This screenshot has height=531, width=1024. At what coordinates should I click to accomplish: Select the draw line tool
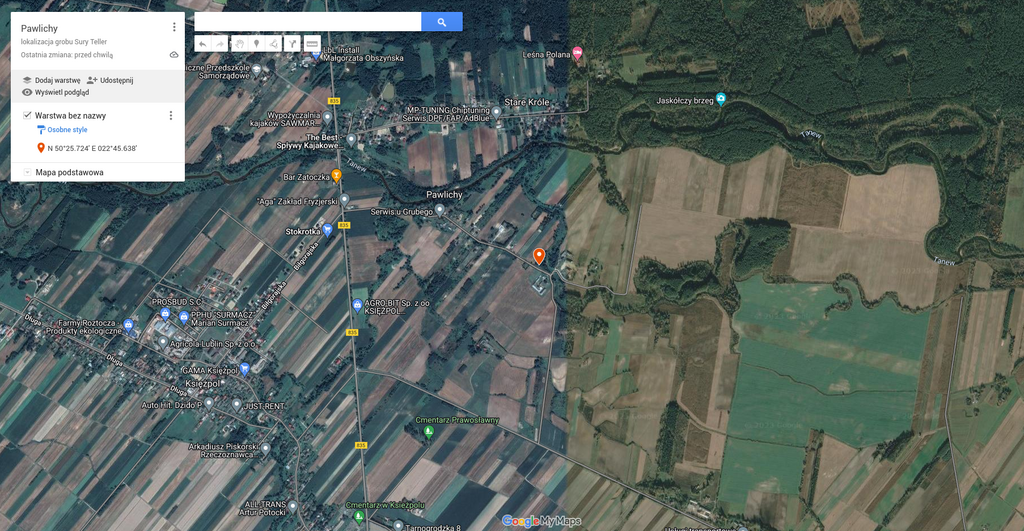[274, 44]
